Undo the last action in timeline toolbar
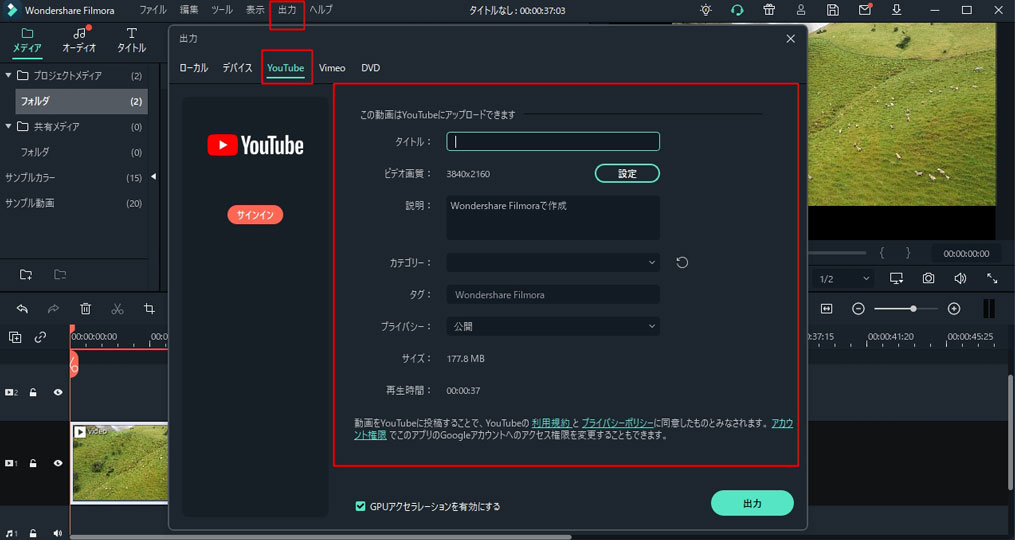 coord(22,309)
